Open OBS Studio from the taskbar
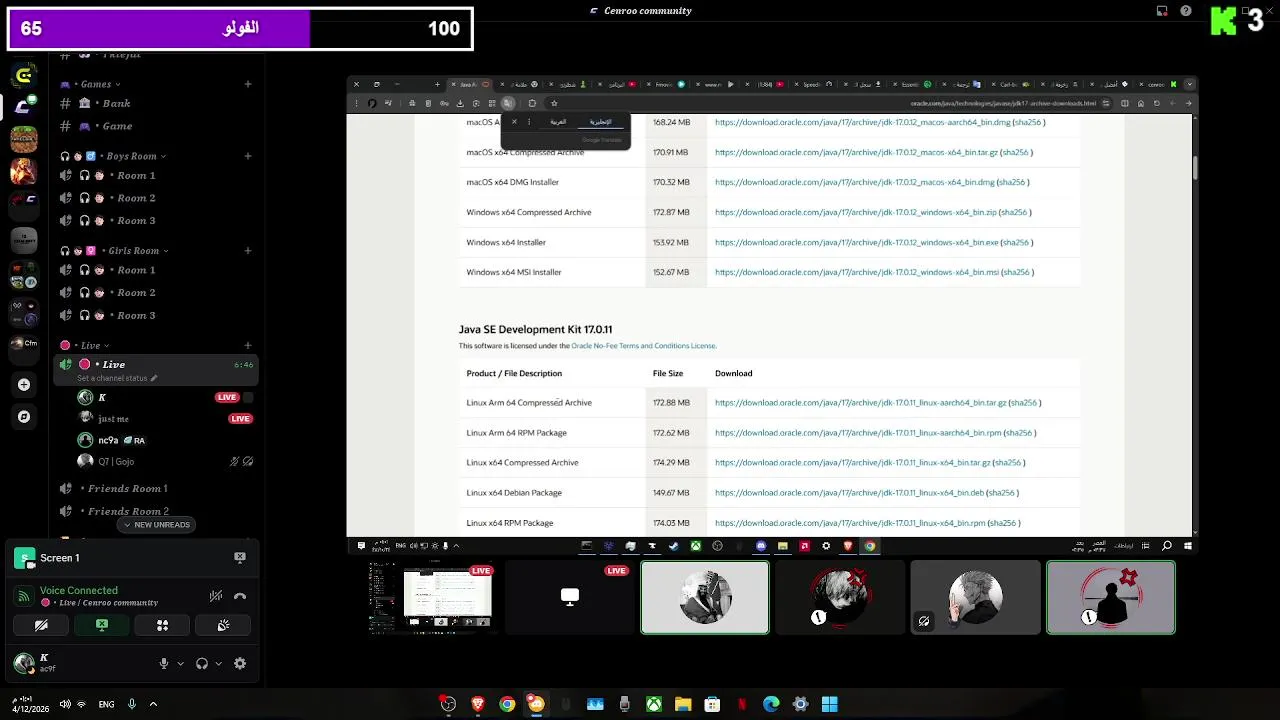 pyautogui.click(x=448, y=704)
